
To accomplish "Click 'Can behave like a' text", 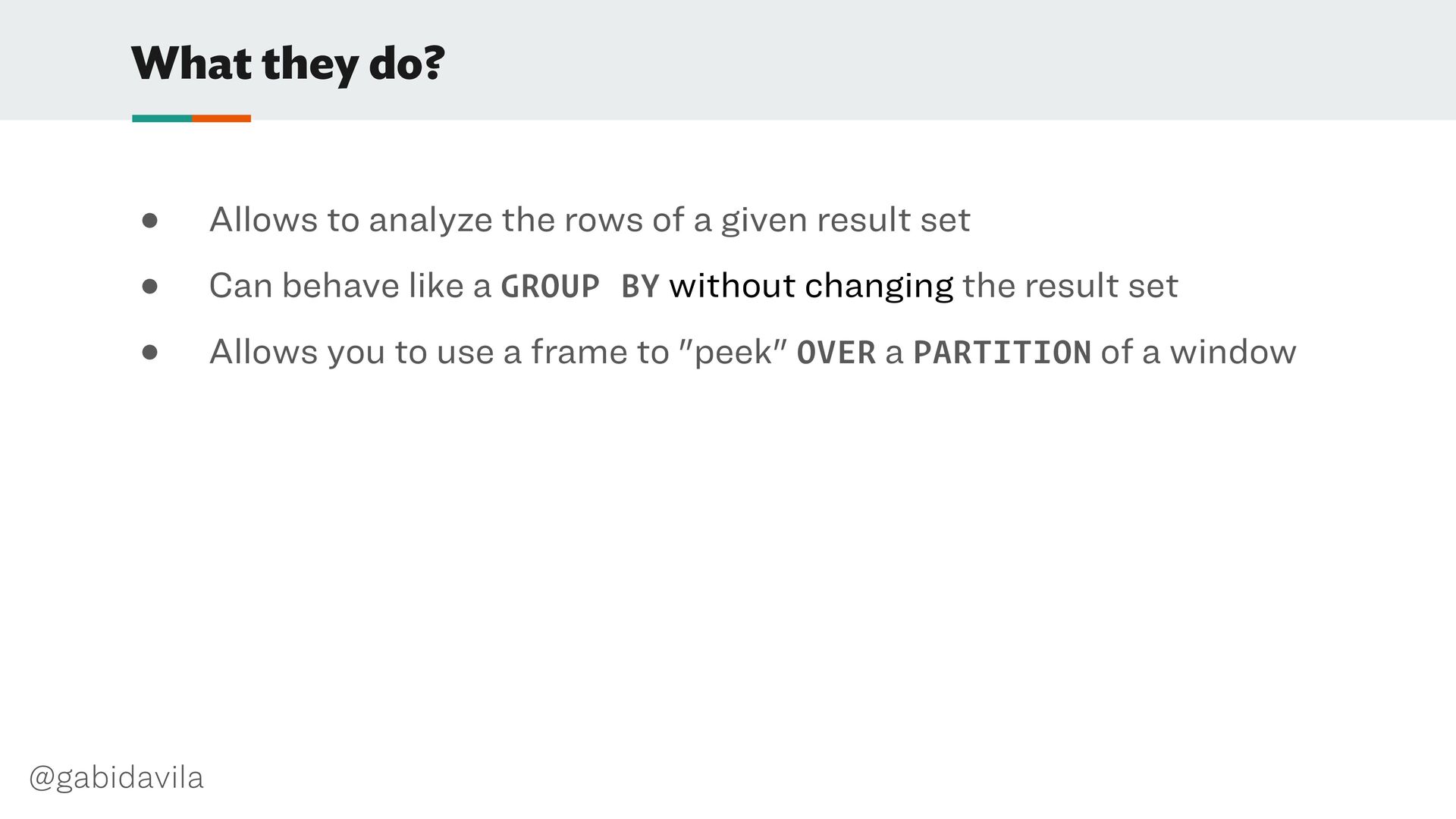I will (350, 287).
